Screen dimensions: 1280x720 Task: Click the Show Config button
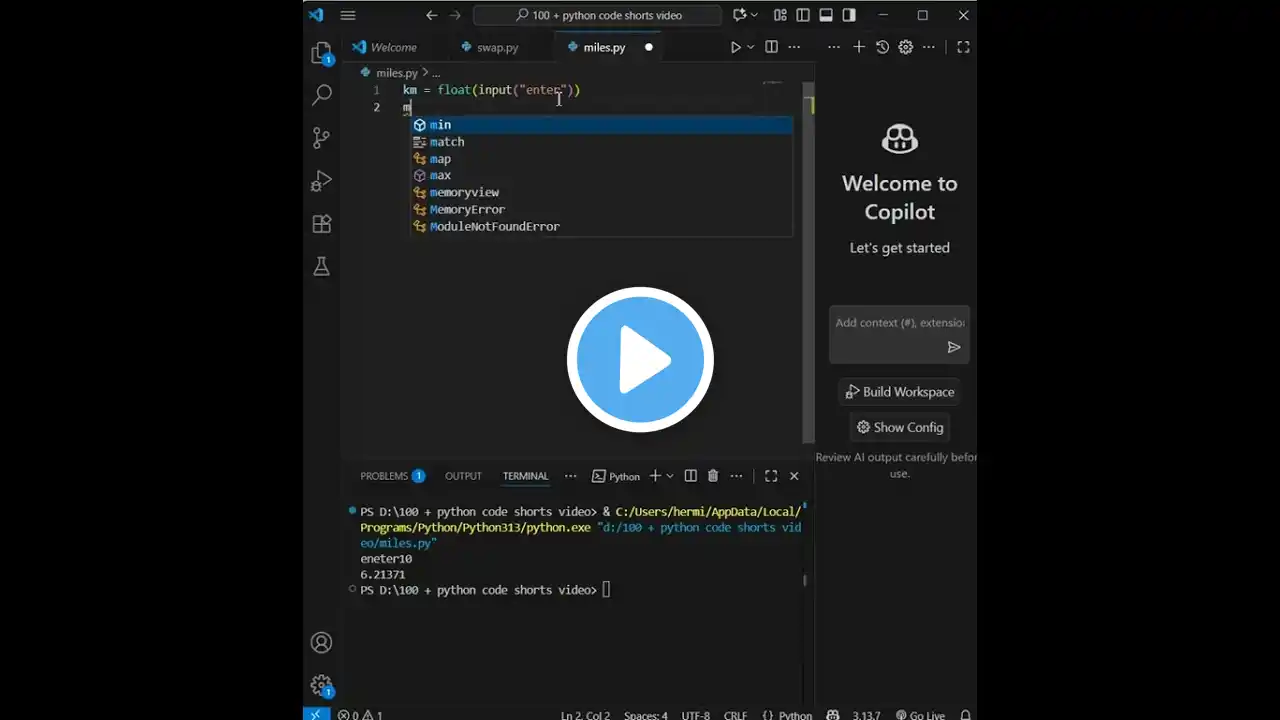click(x=899, y=427)
